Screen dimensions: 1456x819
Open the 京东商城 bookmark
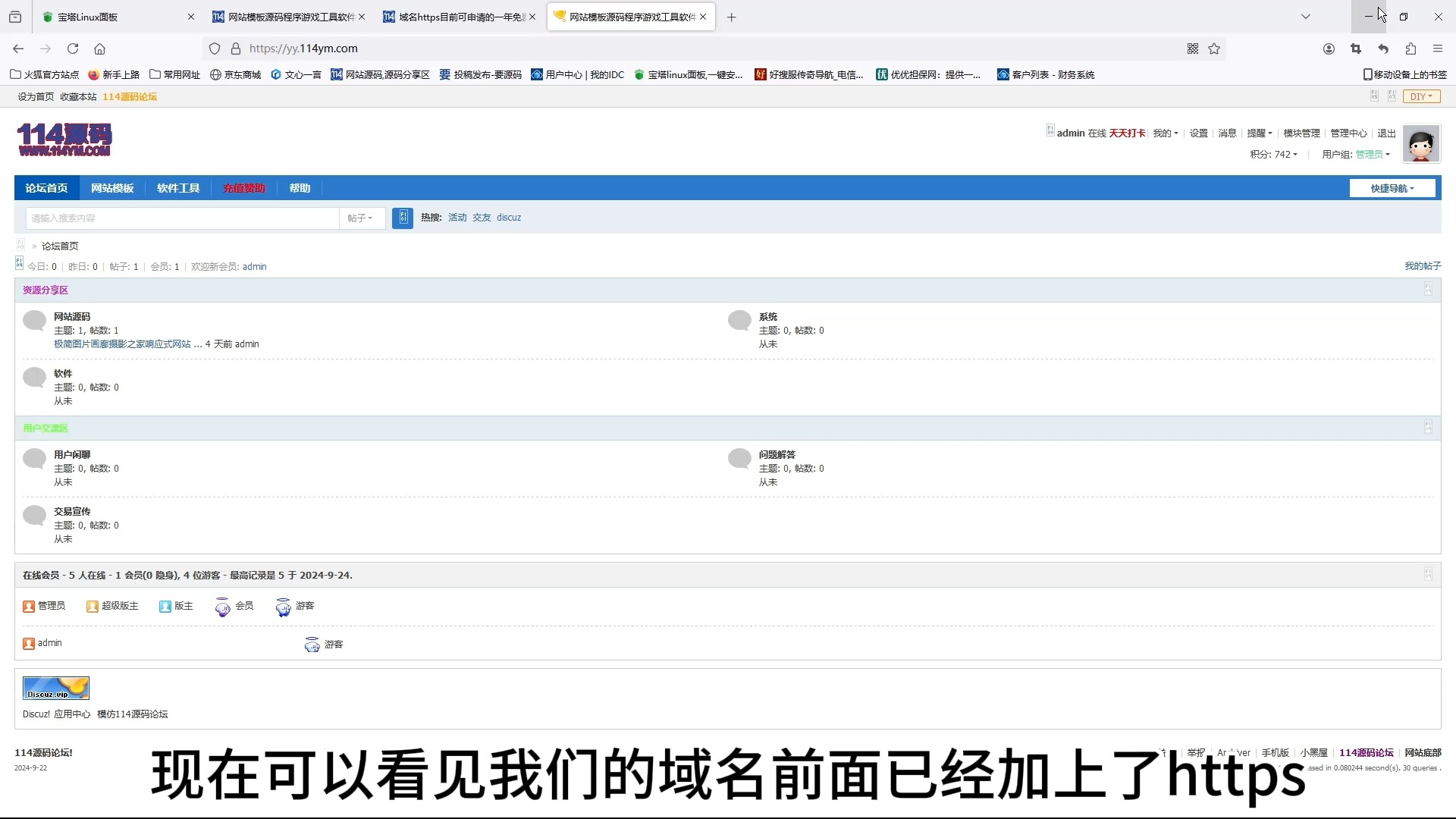tap(235, 74)
